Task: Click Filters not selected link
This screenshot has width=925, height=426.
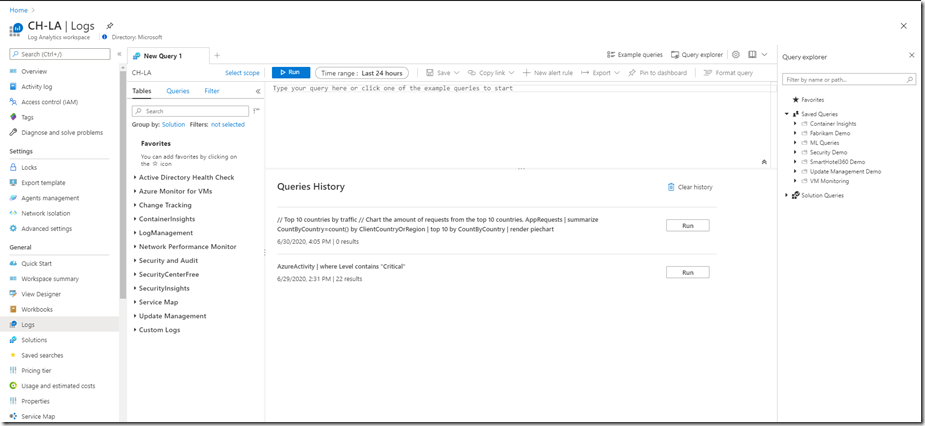Action: point(228,124)
